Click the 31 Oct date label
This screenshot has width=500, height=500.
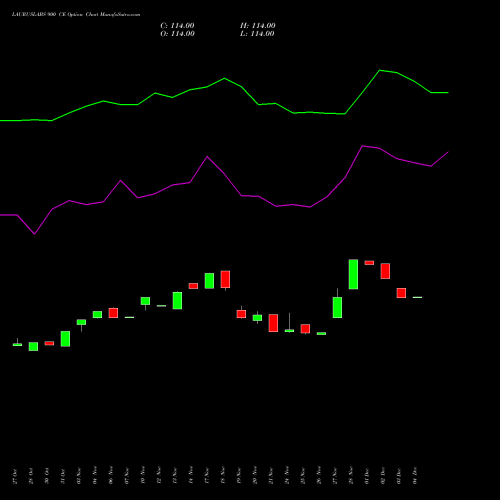63,476
